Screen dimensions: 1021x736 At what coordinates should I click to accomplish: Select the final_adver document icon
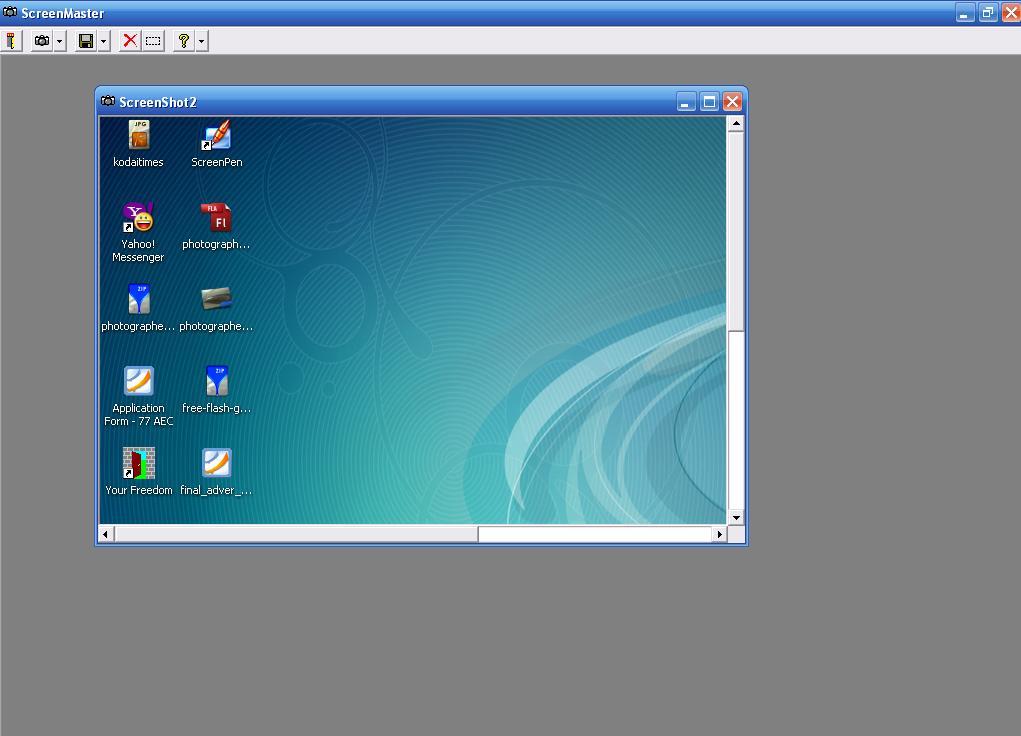(x=216, y=463)
